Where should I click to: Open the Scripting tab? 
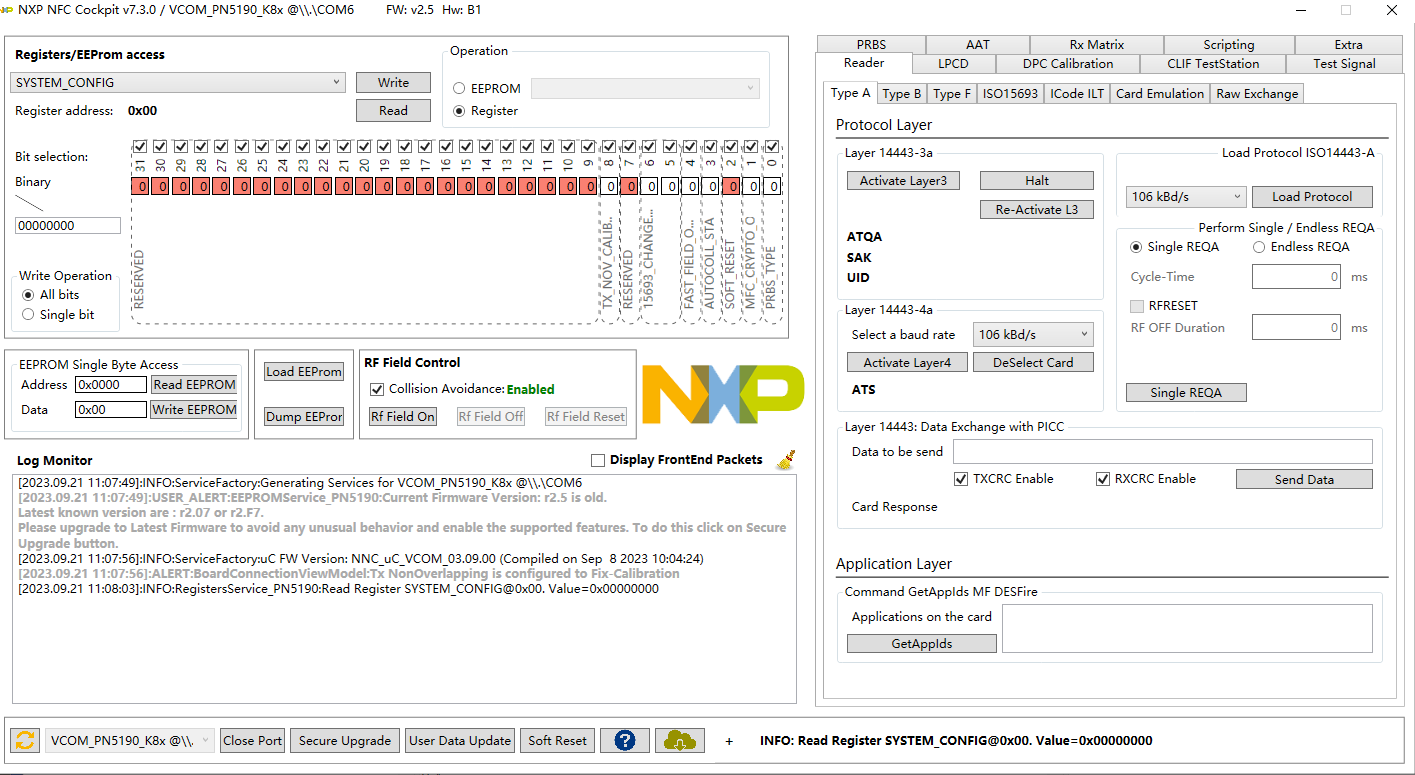click(x=1229, y=44)
